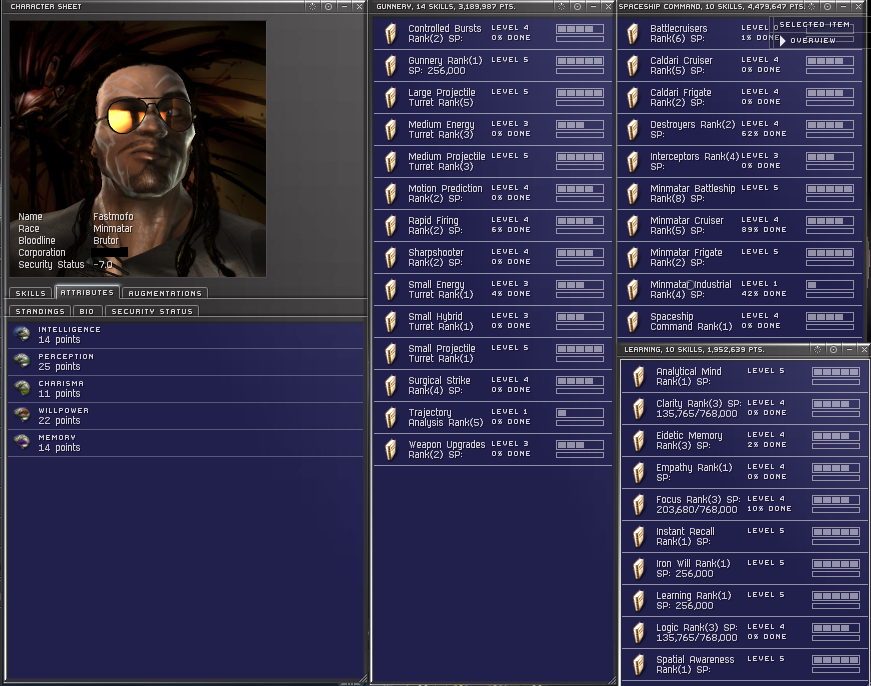
Task: Click the Caldari Cruiser skill book icon
Action: 633,66
